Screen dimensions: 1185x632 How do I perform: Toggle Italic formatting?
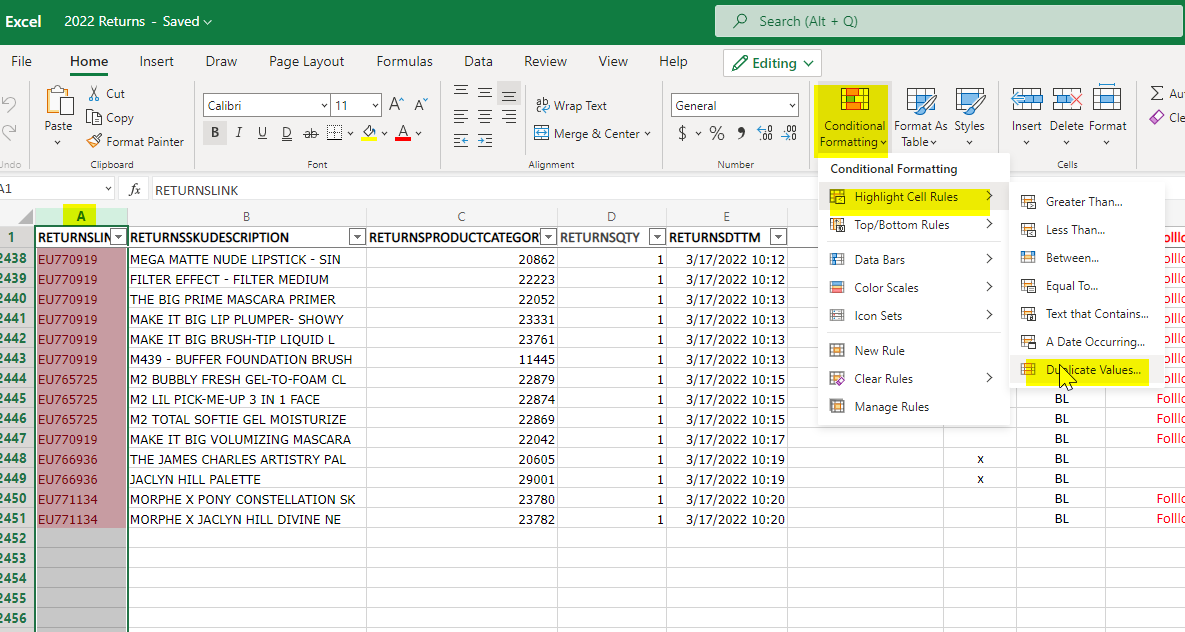click(x=239, y=133)
